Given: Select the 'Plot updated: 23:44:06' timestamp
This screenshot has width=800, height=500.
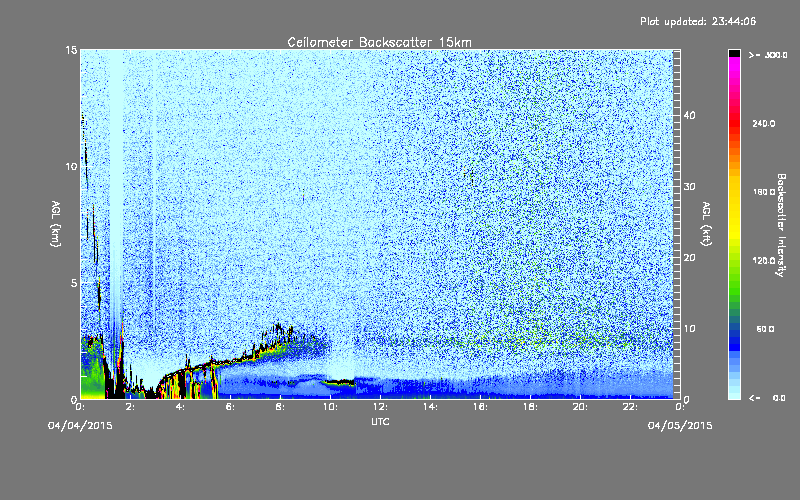Looking at the screenshot, I should pyautogui.click(x=698, y=21).
